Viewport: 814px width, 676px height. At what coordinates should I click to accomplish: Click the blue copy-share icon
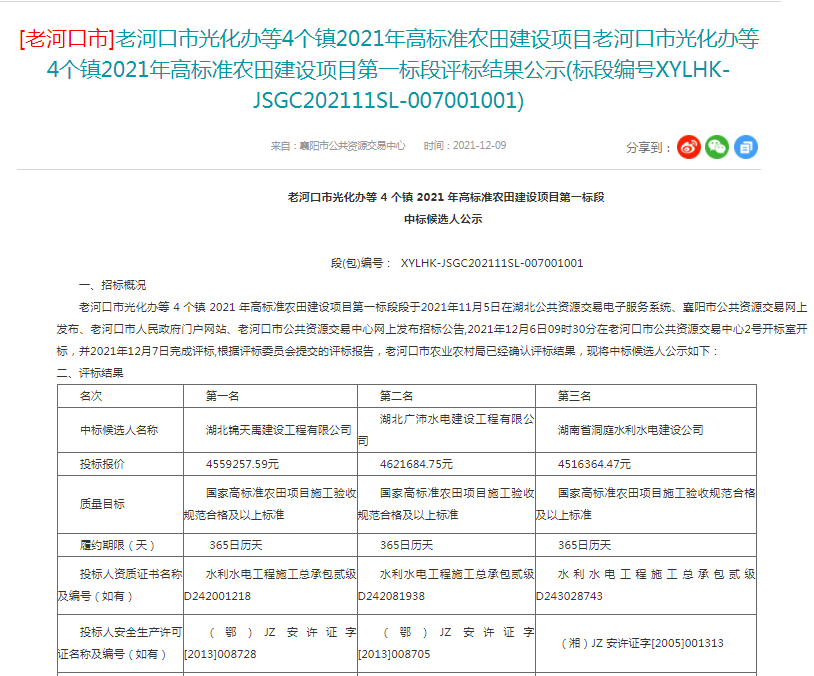744,147
